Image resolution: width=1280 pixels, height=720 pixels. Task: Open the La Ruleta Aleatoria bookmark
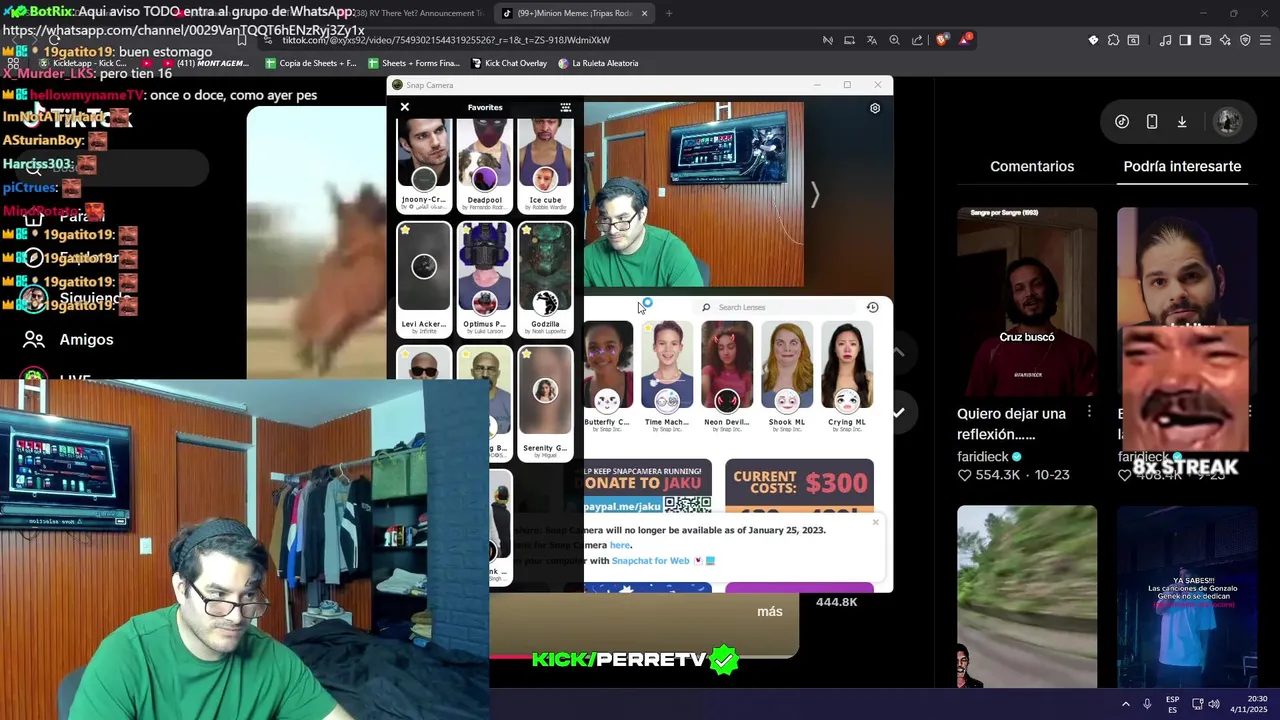click(x=598, y=63)
